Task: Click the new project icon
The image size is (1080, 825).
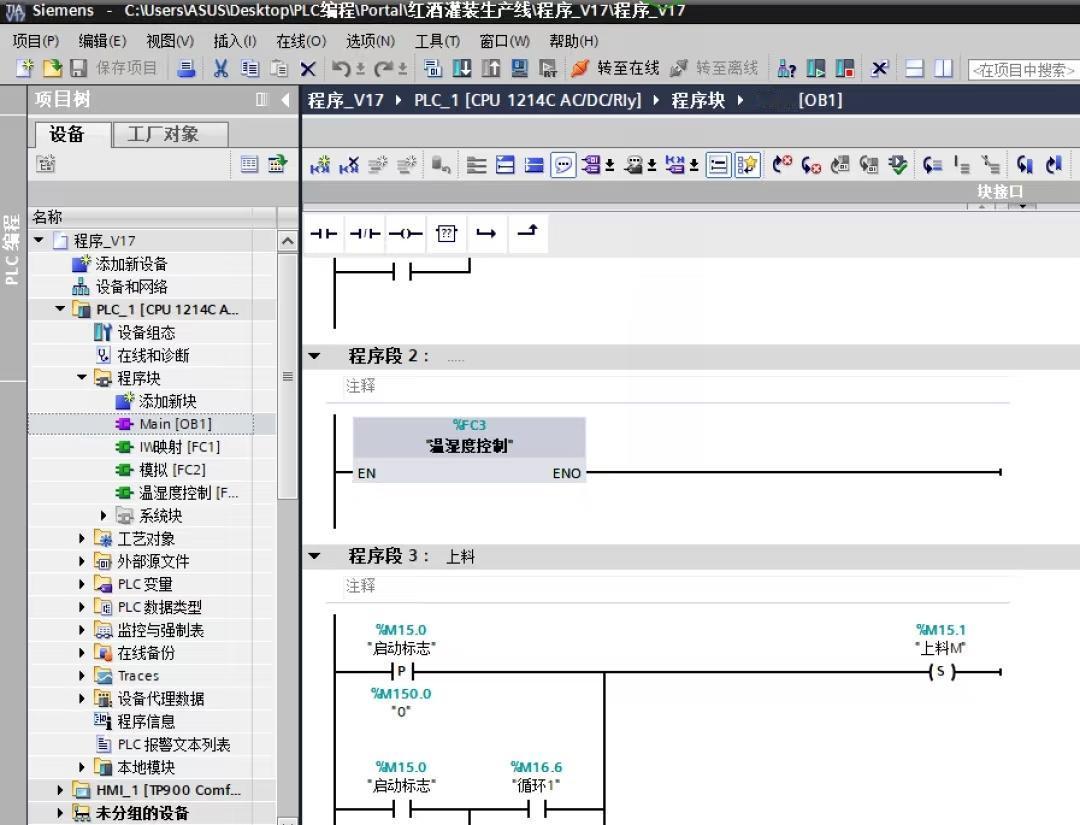Action: pos(25,67)
